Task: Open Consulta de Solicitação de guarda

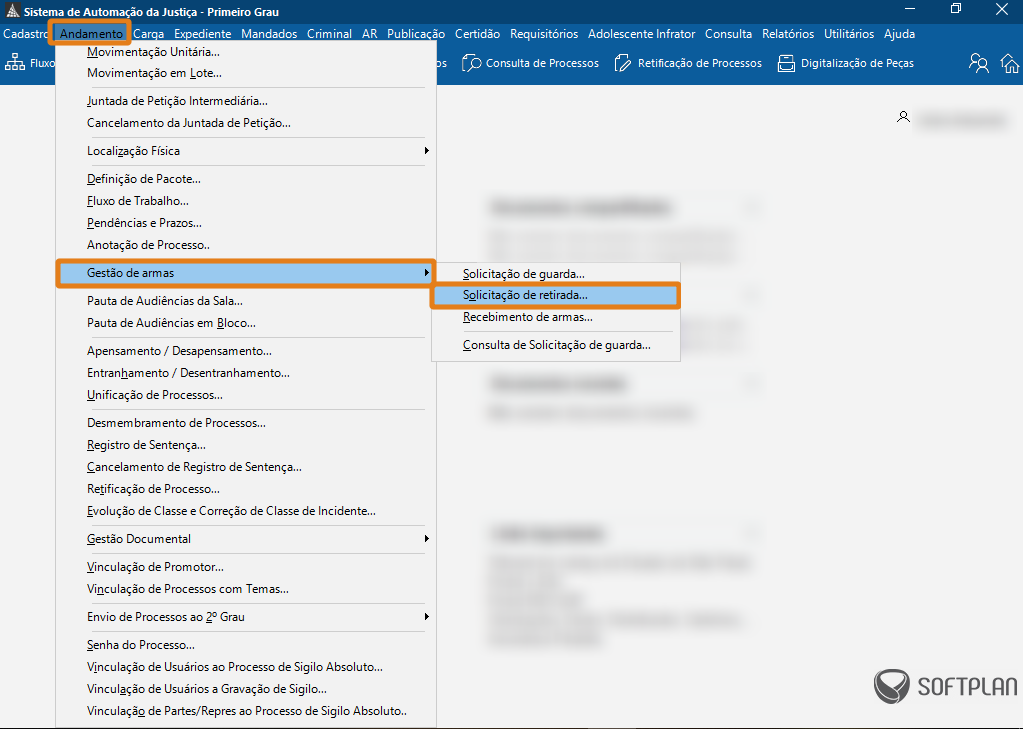Action: 557,345
